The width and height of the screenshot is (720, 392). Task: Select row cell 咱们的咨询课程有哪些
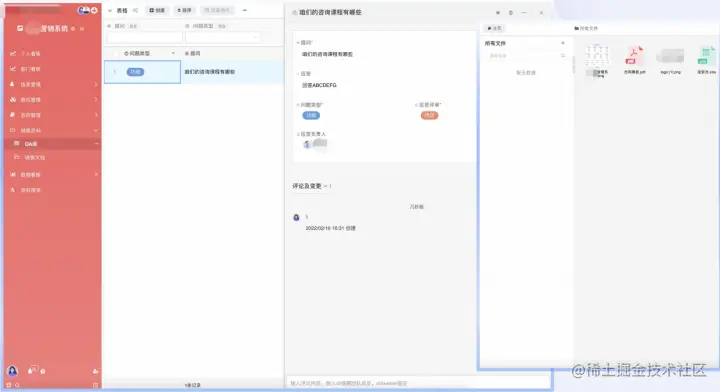pos(209,72)
